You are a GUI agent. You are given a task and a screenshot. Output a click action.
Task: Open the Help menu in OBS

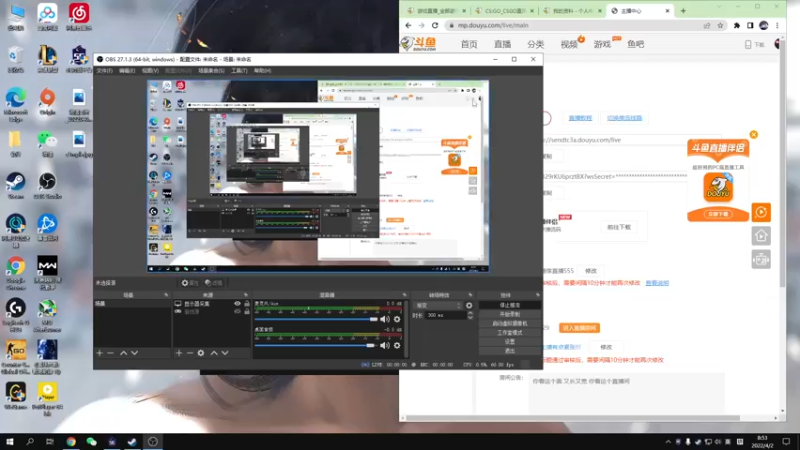point(262,70)
